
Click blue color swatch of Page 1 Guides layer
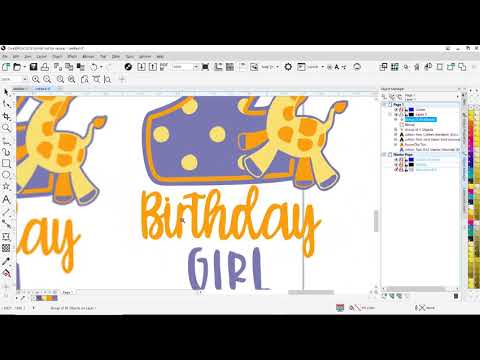(x=411, y=109)
